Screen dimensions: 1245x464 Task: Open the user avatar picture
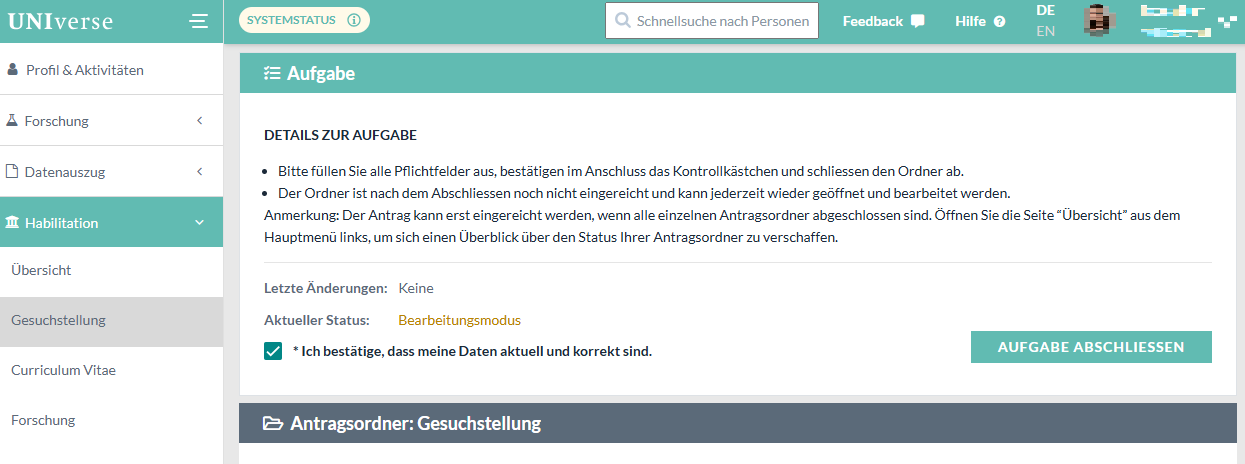point(1100,20)
